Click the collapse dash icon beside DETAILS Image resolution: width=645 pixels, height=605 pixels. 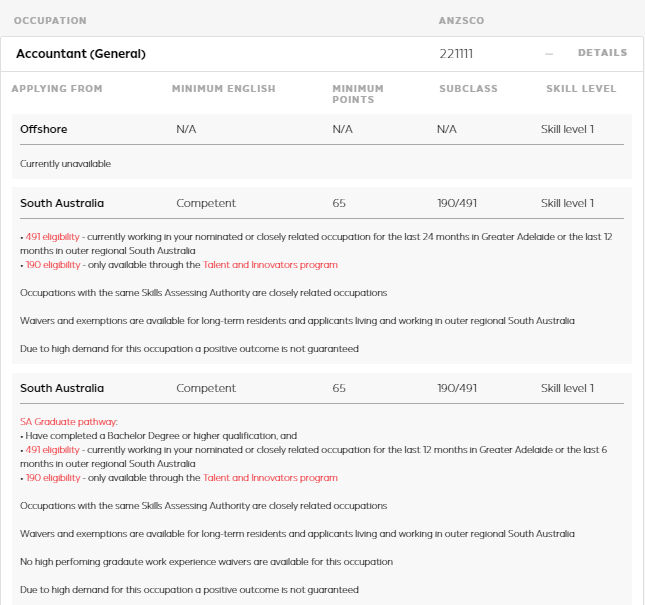pyautogui.click(x=549, y=54)
